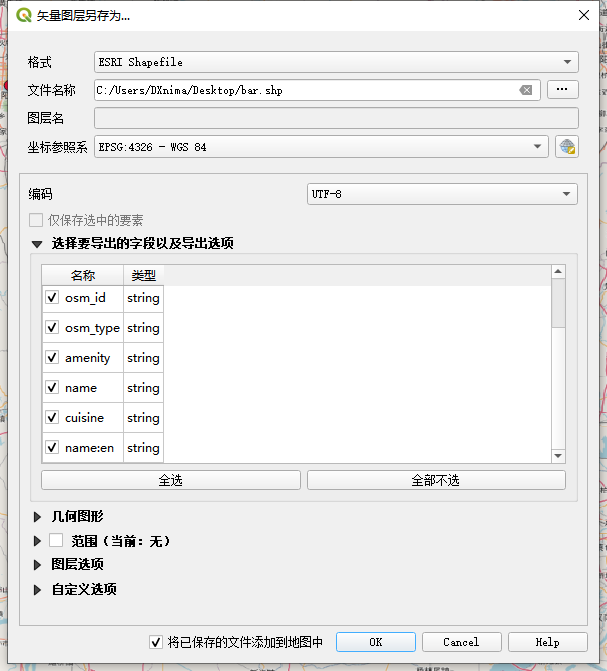Clear the file name with the X icon
This screenshot has height=671, width=607.
tap(526, 90)
